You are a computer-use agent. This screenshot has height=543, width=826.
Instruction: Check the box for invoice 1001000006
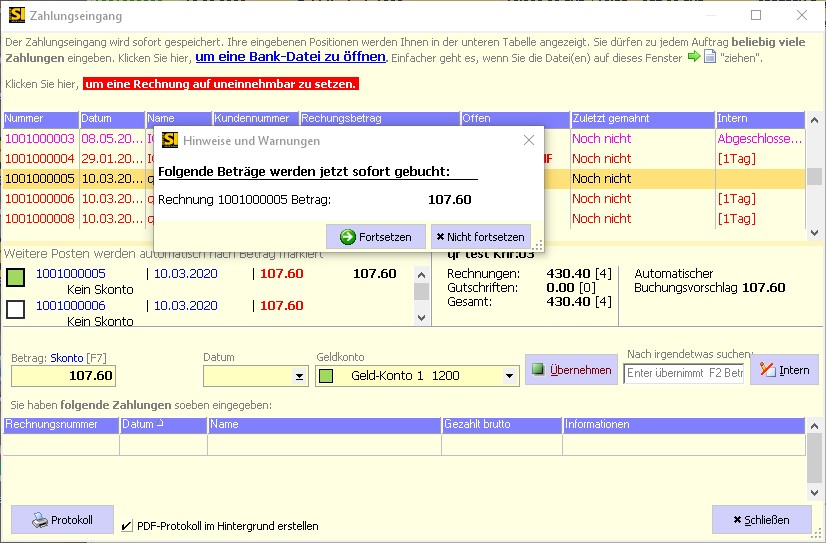[16, 309]
